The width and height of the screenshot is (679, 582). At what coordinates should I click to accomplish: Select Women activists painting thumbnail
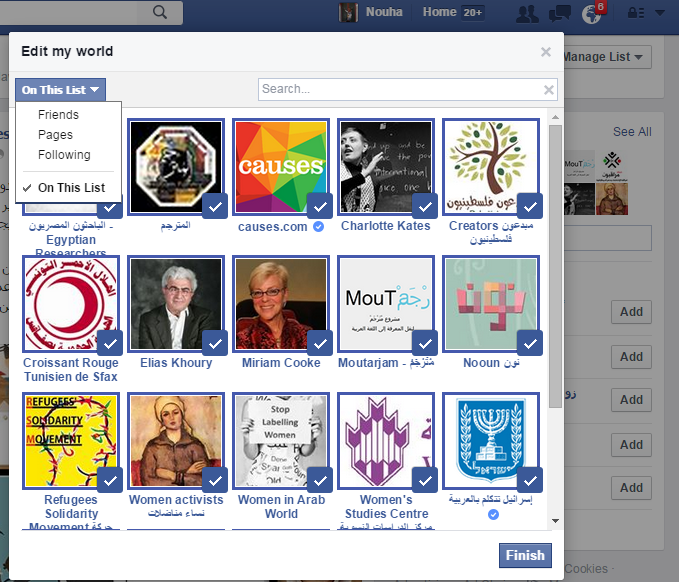click(175, 440)
